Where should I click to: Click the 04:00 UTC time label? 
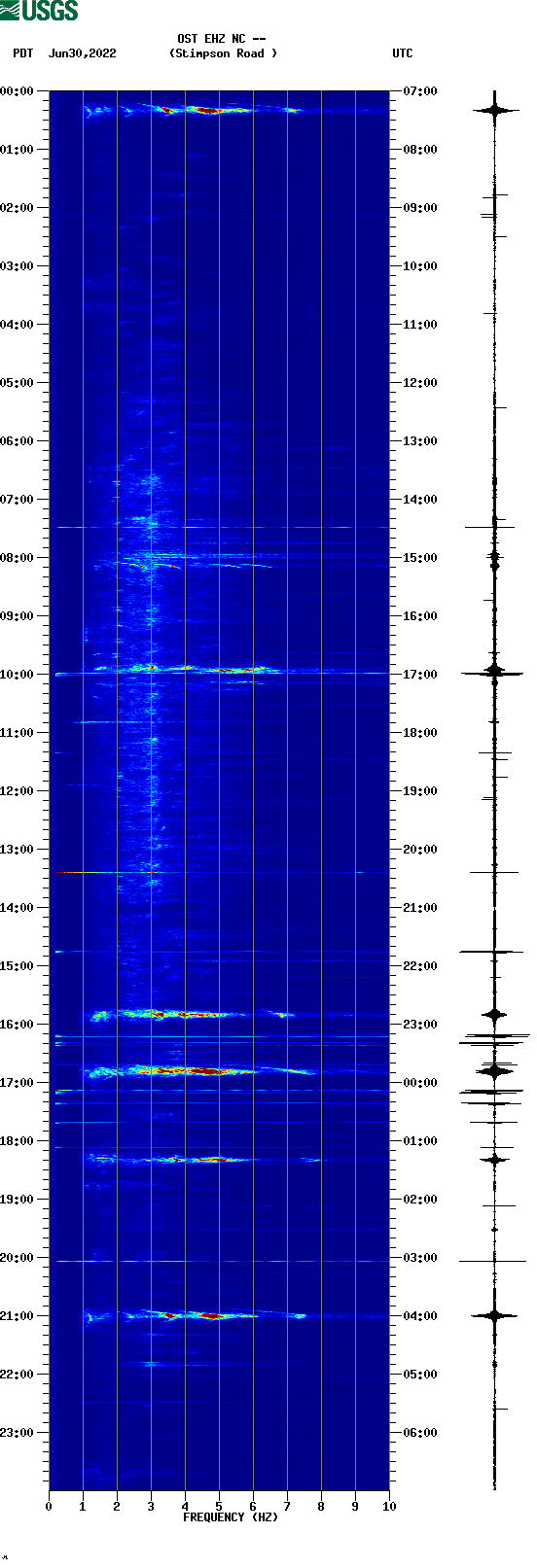coord(420,1316)
